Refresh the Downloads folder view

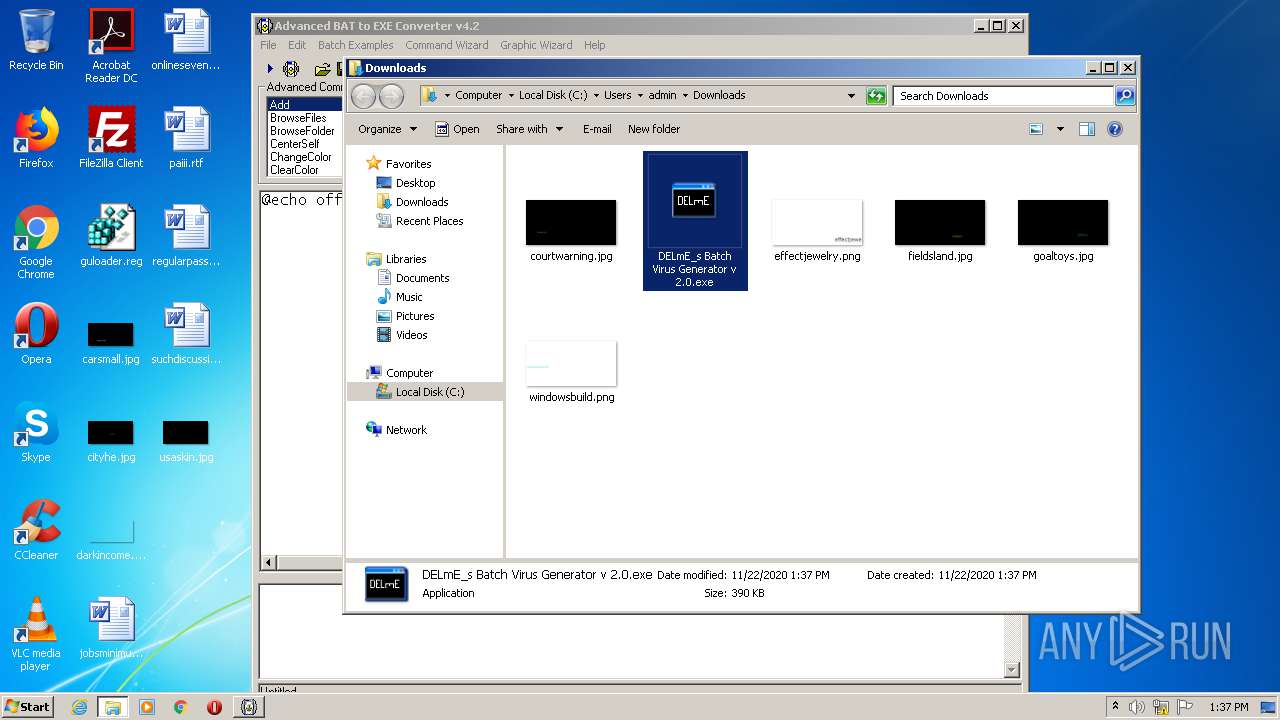click(876, 96)
